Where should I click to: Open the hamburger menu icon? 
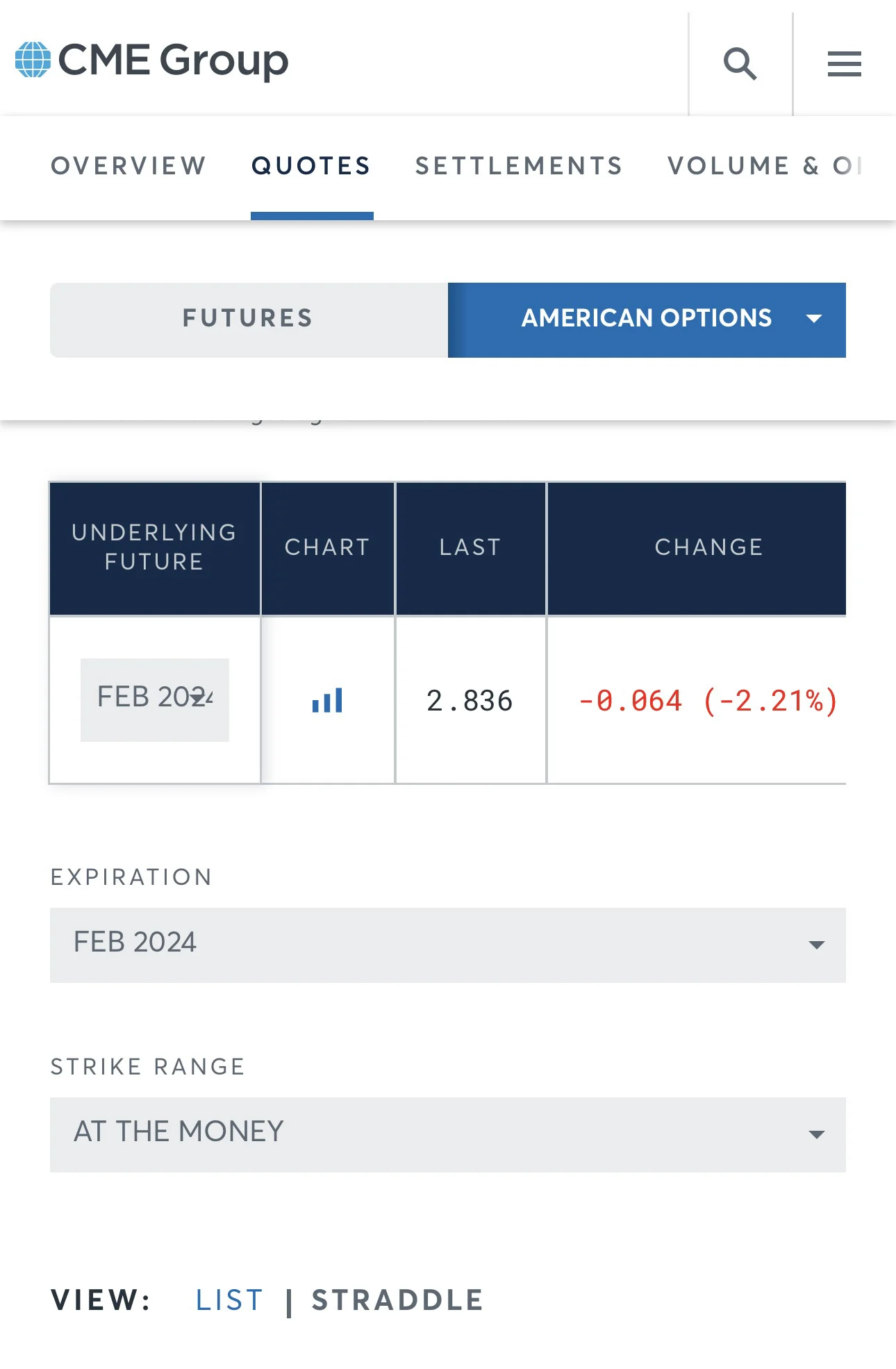pyautogui.click(x=844, y=64)
